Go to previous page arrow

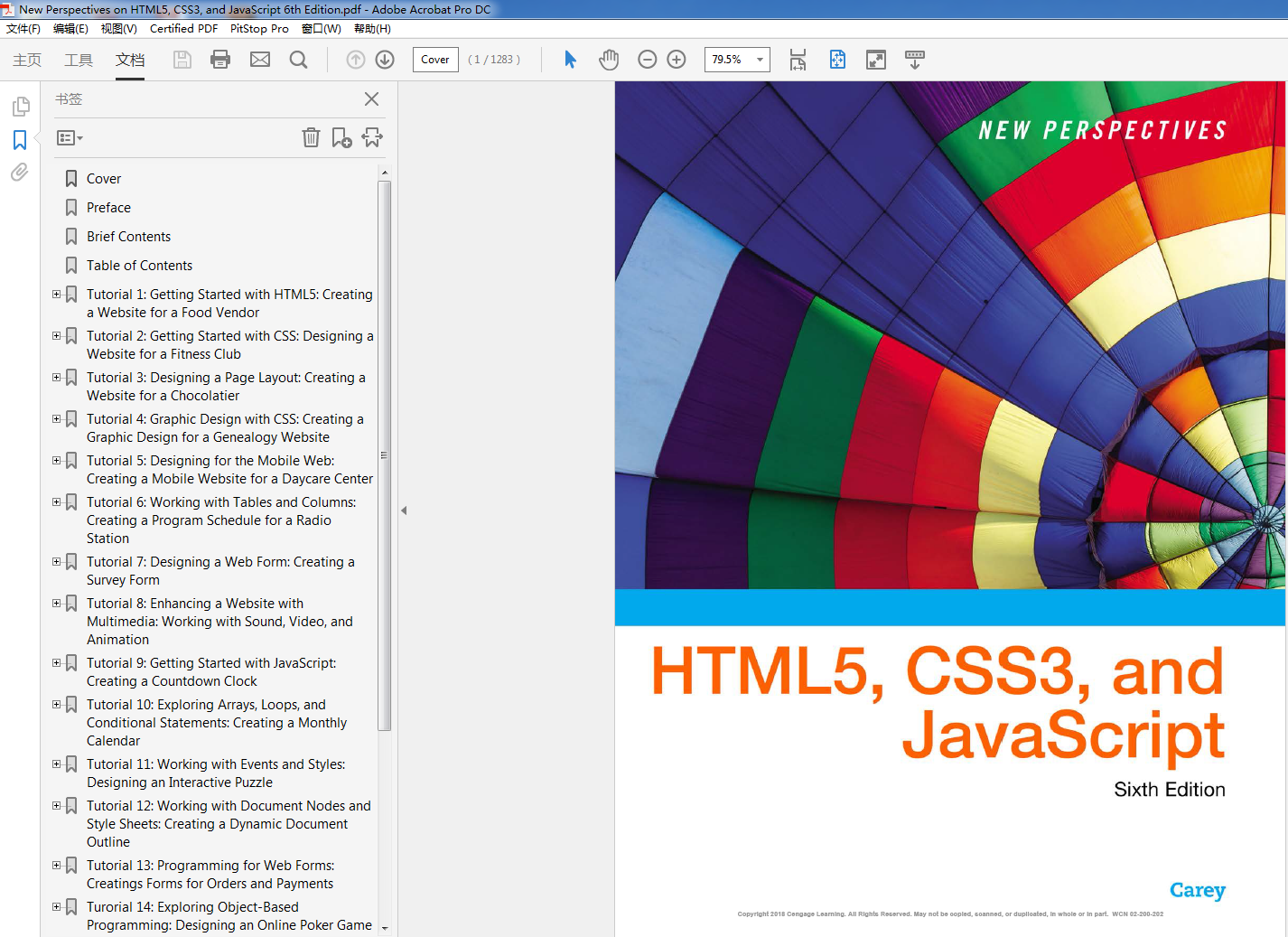click(356, 60)
